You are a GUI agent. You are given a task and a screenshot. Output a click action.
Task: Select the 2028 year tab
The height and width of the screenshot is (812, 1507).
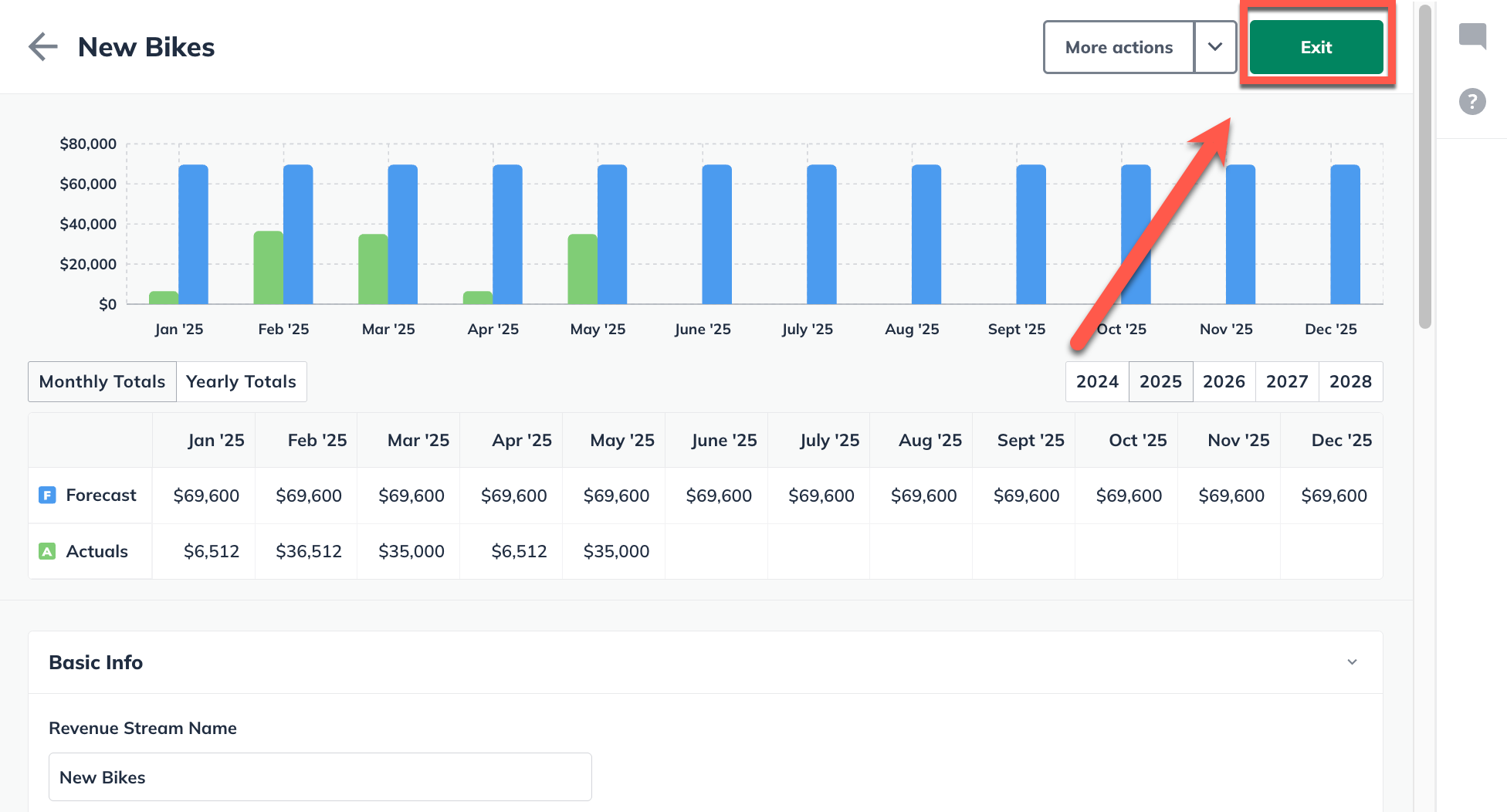1350,381
